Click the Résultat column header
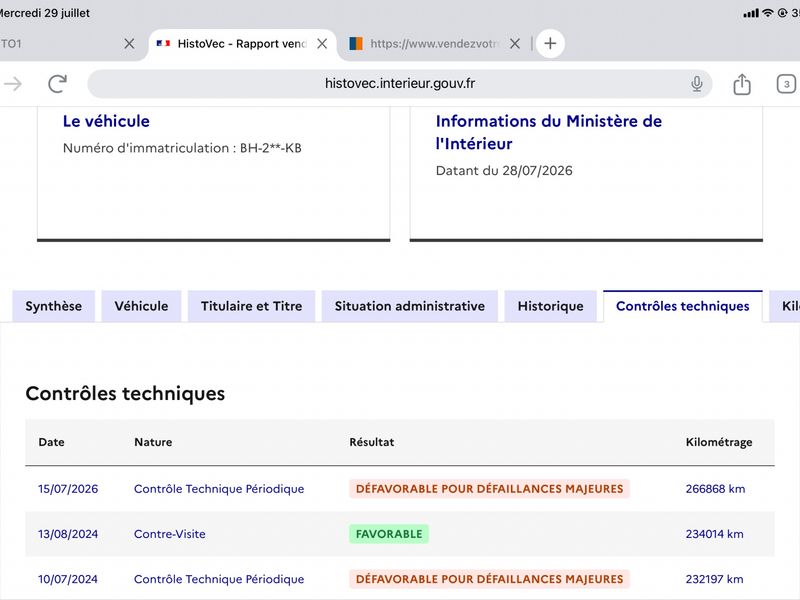Screen dimensions: 800x600 pyautogui.click(x=371, y=442)
